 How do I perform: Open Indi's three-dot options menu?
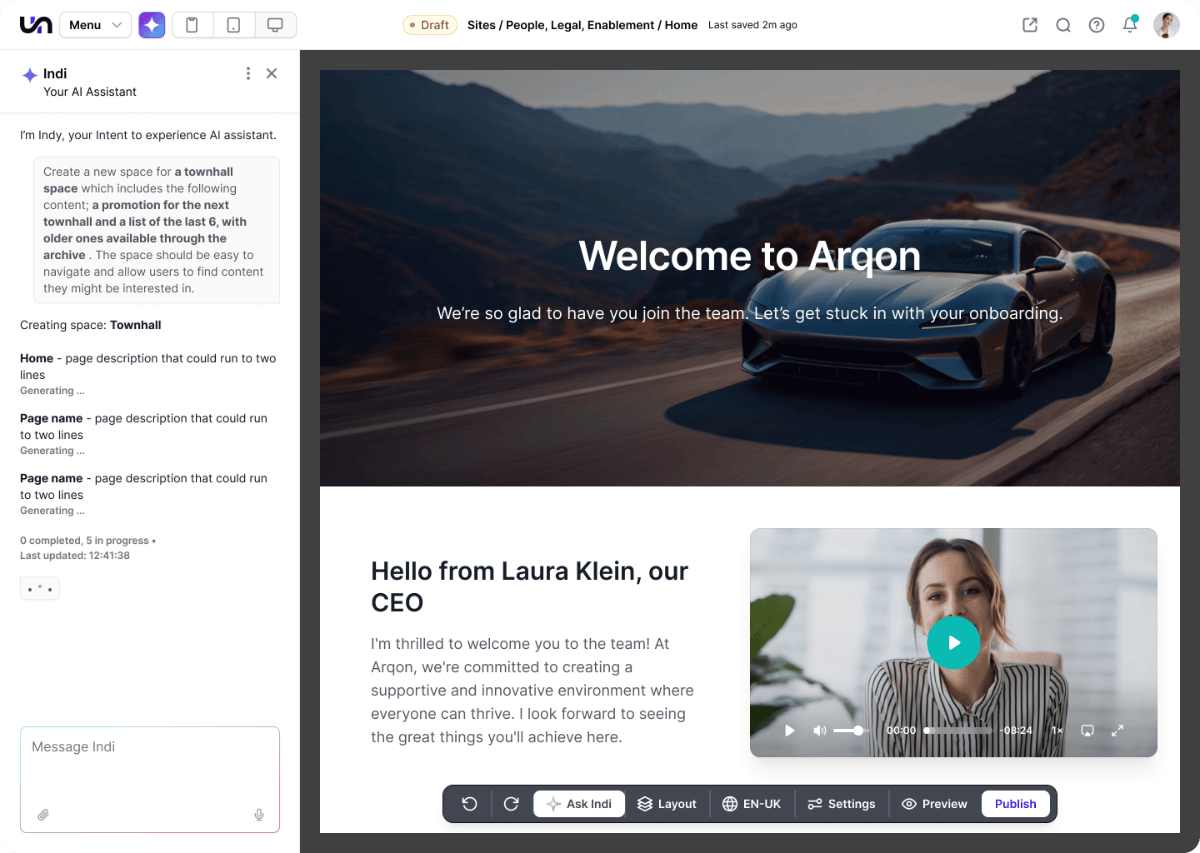[248, 73]
